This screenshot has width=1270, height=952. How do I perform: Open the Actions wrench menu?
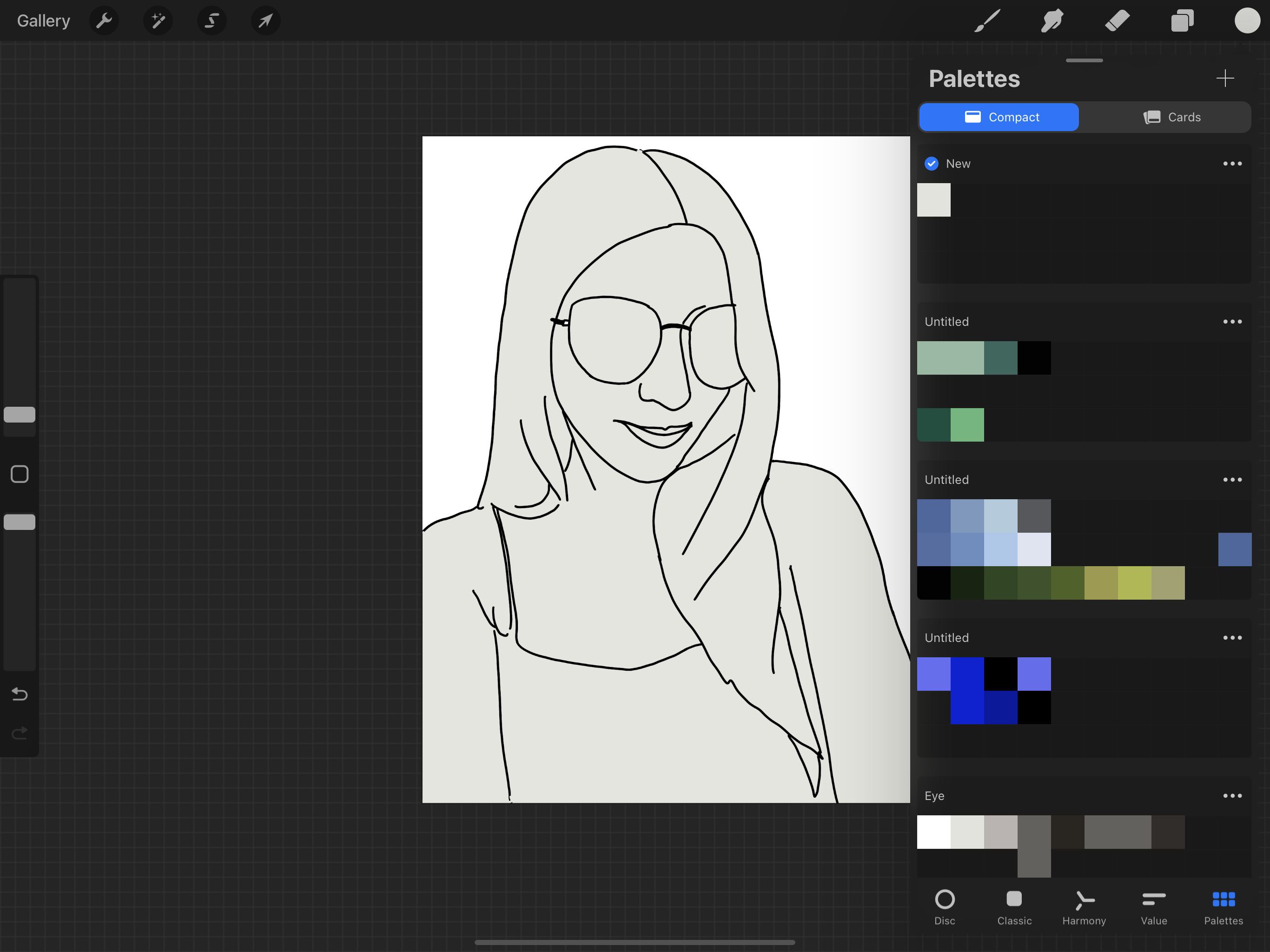tap(104, 21)
